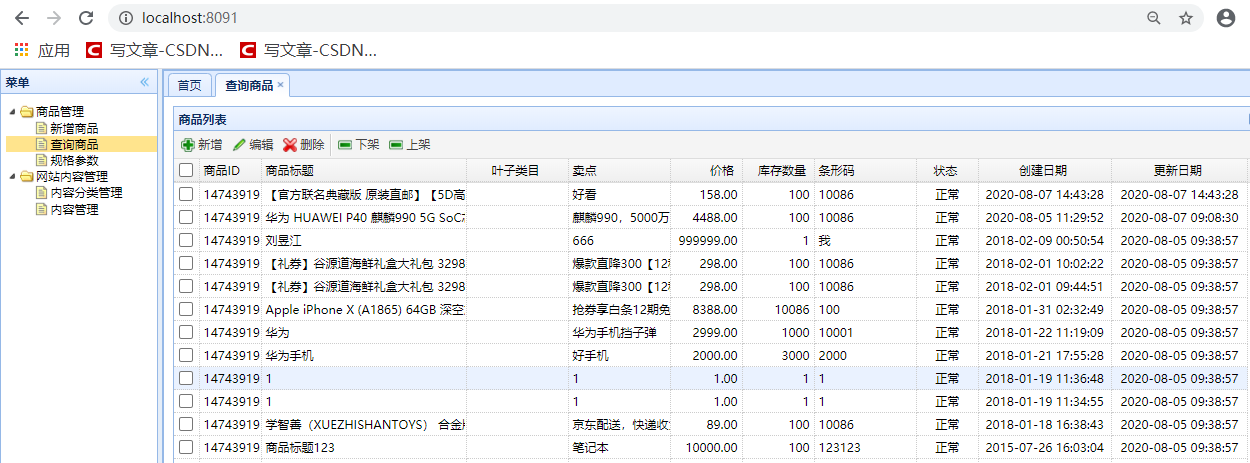
Task: Click the 商品列表 panel title
Action: coord(202,119)
